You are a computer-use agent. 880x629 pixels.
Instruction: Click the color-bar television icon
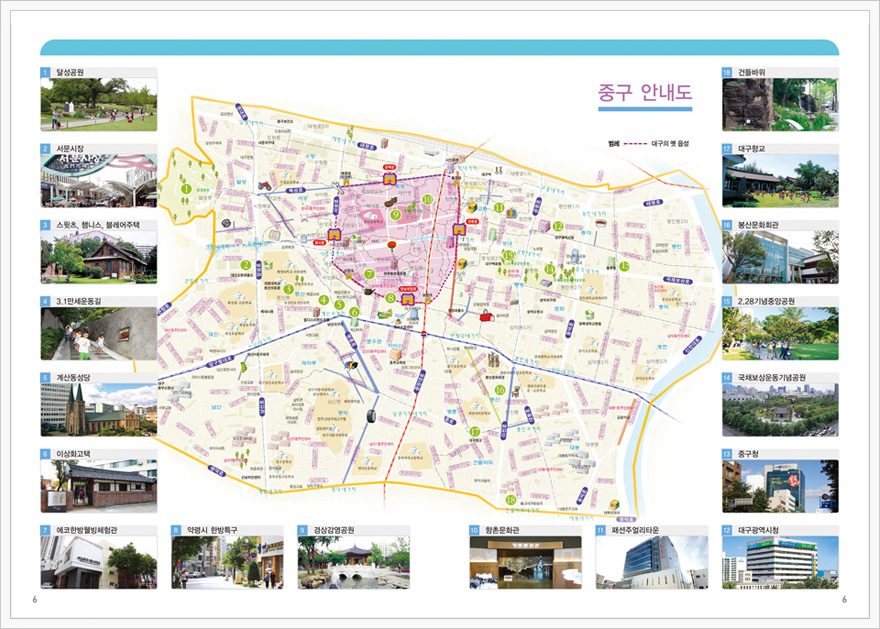pos(511,213)
